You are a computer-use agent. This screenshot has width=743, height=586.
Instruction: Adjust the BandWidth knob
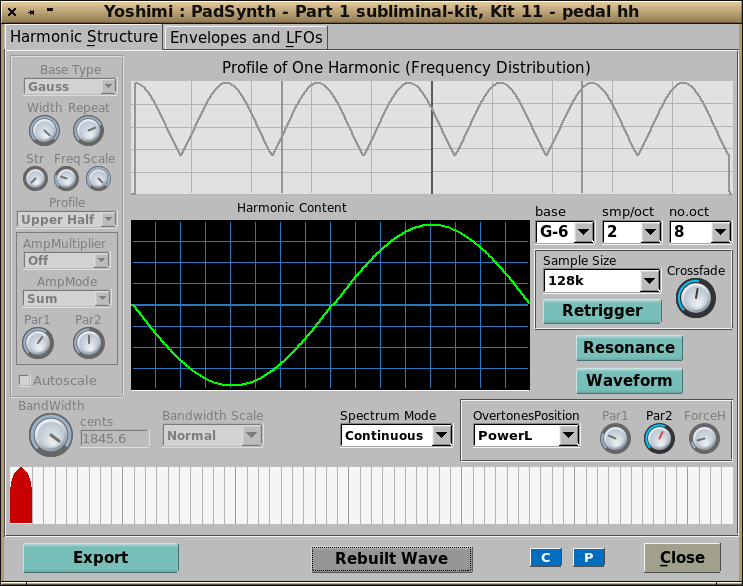[46, 433]
